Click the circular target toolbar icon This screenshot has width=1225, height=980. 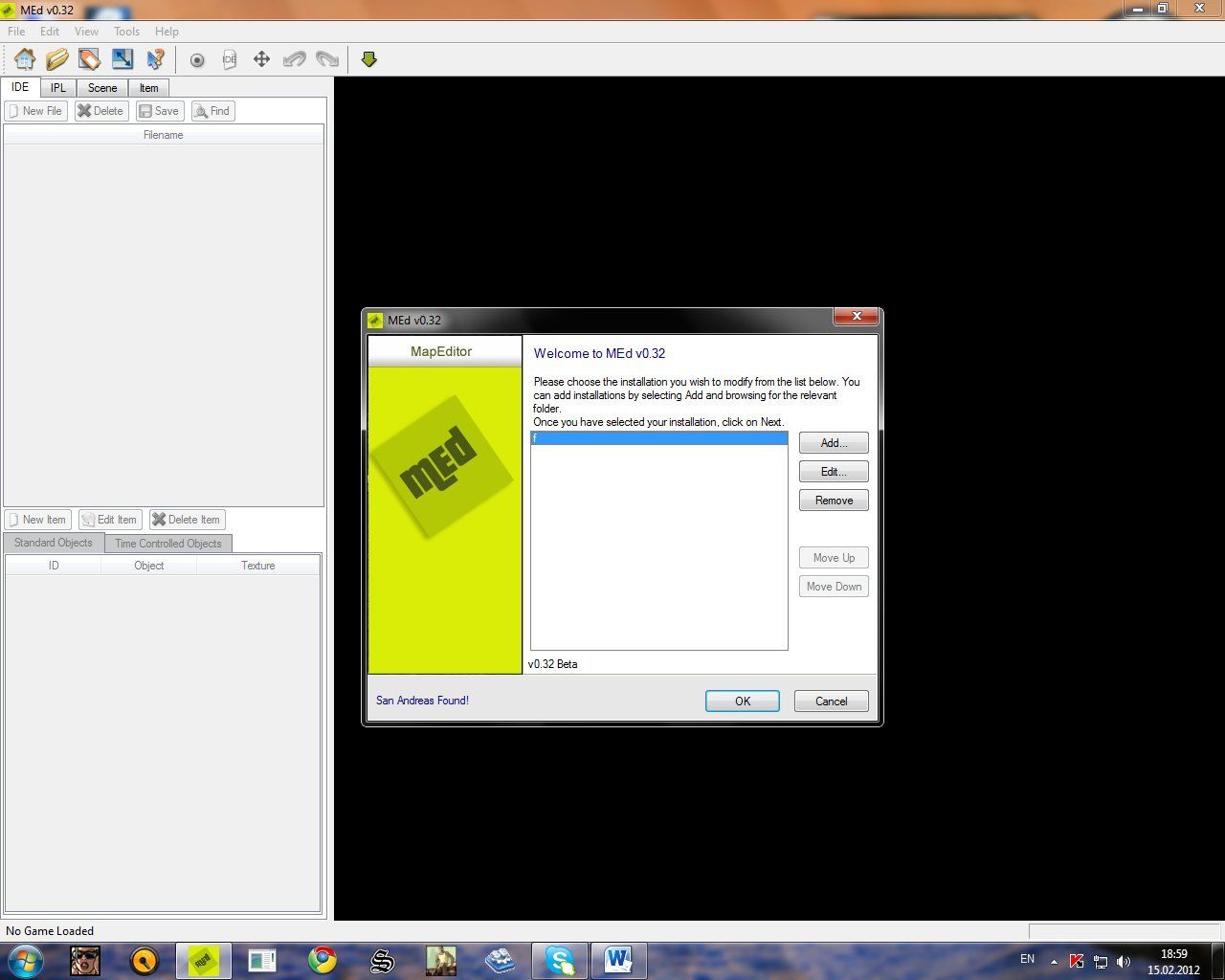point(197,59)
